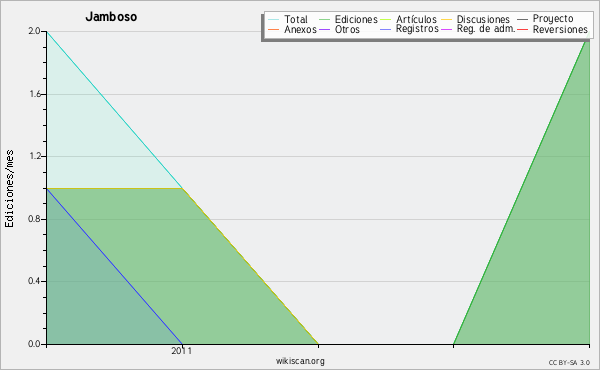The width and height of the screenshot is (600, 370).
Task: Click the 0.0 y-axis tick label
Action: point(34,344)
